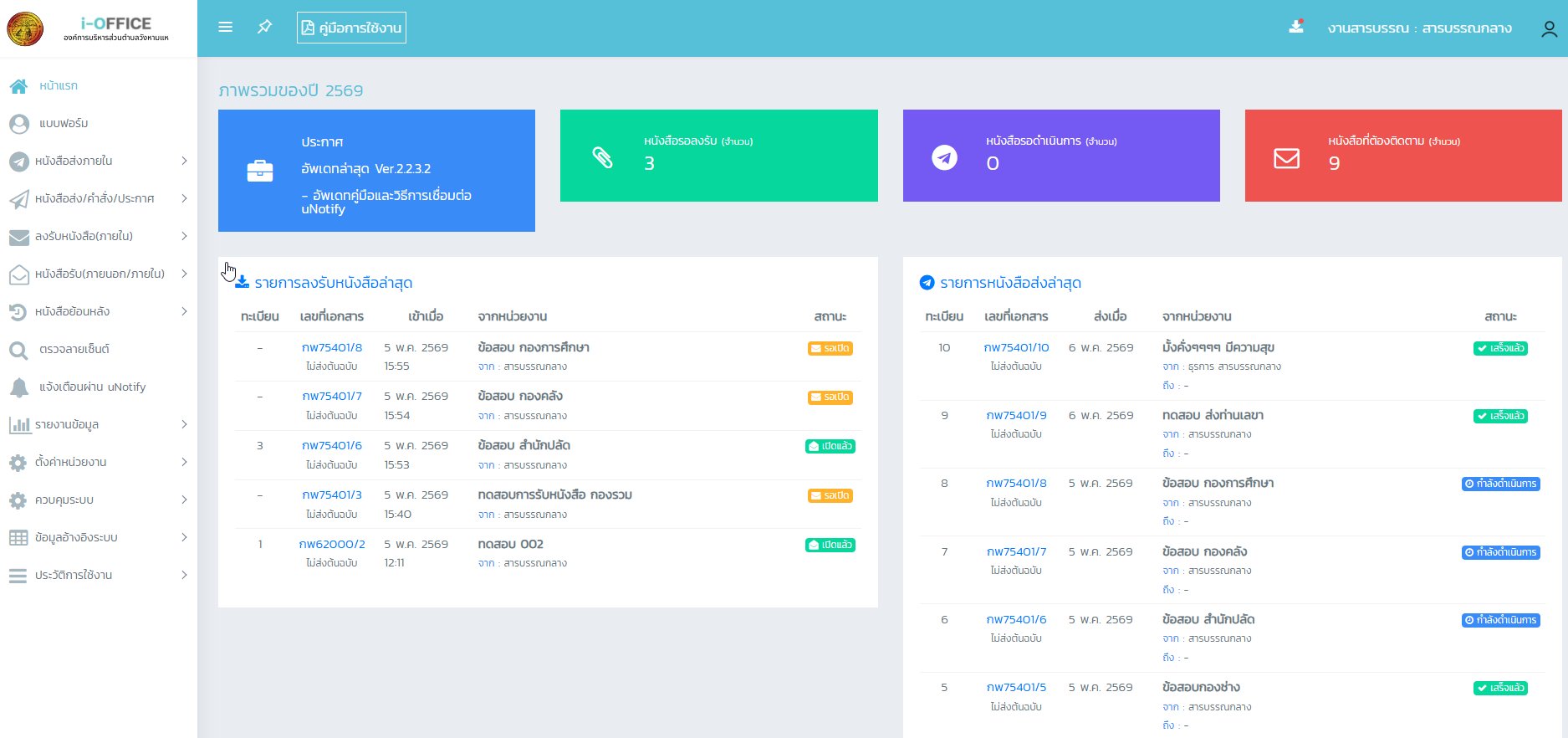The width and height of the screenshot is (1568, 738).
Task: Open ลงรับหนังสือ(ภายใน) sidebar item
Action: point(84,236)
